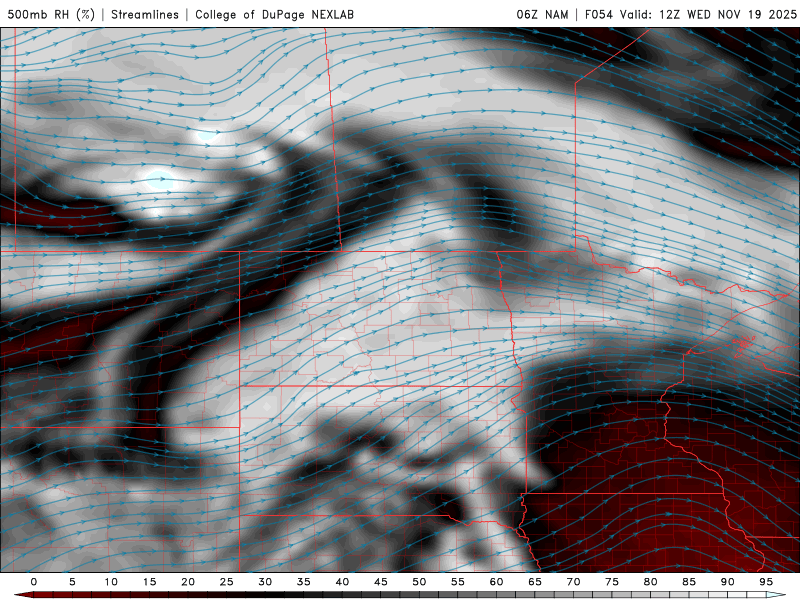Select the 5 value on the color scale
Viewport: 800px width, 600px height.
click(x=72, y=582)
